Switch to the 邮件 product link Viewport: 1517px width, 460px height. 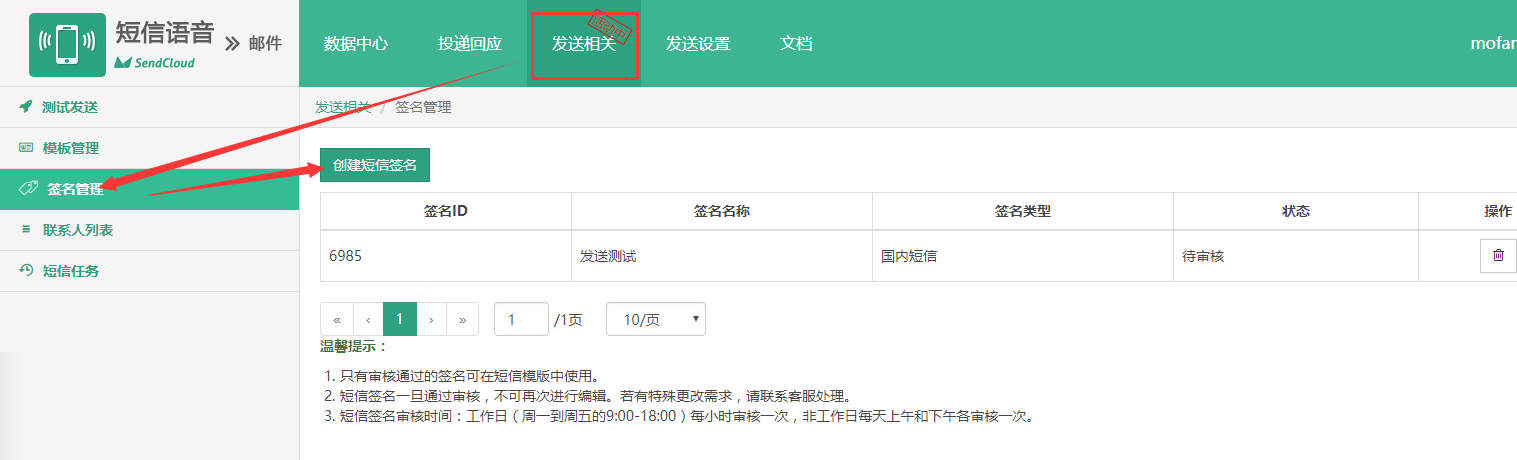(x=265, y=44)
